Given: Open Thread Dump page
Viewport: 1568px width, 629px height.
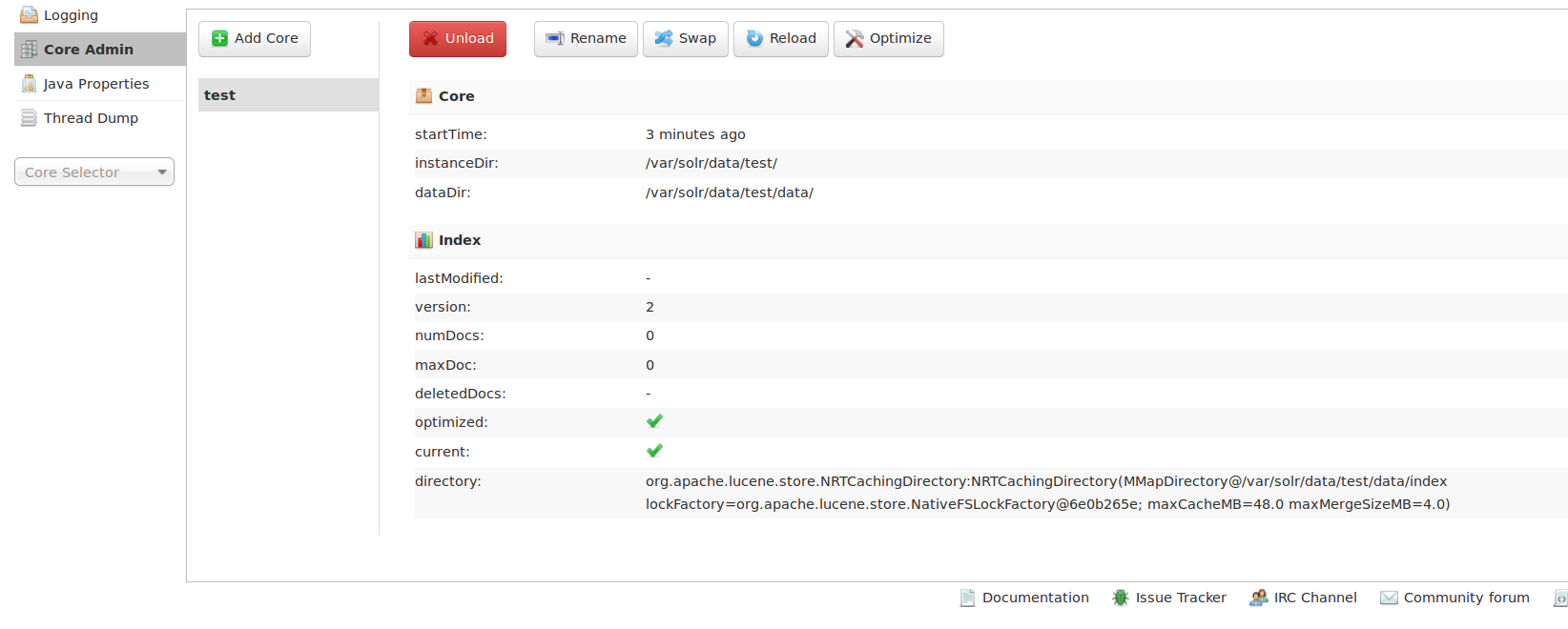Looking at the screenshot, I should pyautogui.click(x=91, y=118).
